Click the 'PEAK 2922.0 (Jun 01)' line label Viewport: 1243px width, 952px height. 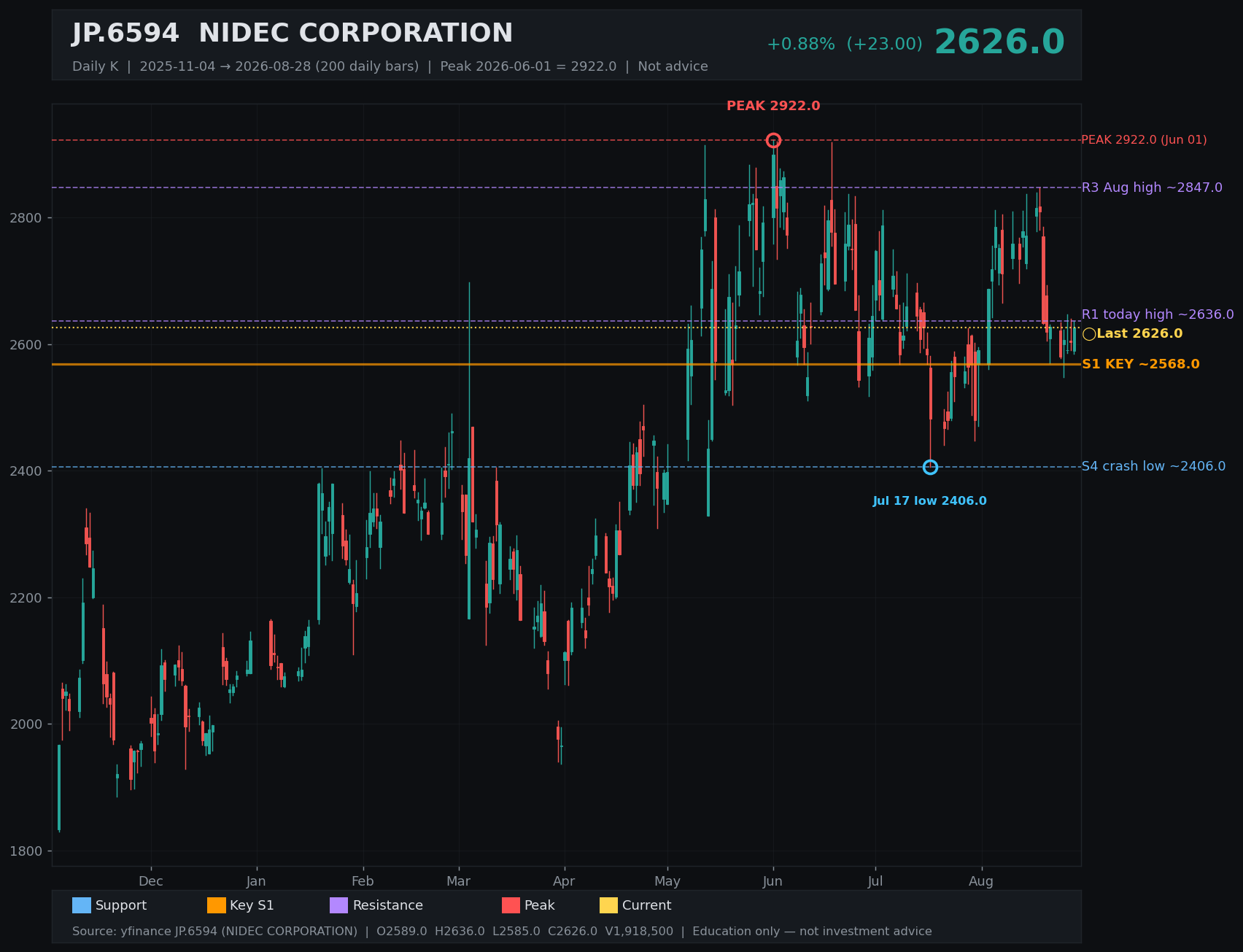[x=1144, y=140]
